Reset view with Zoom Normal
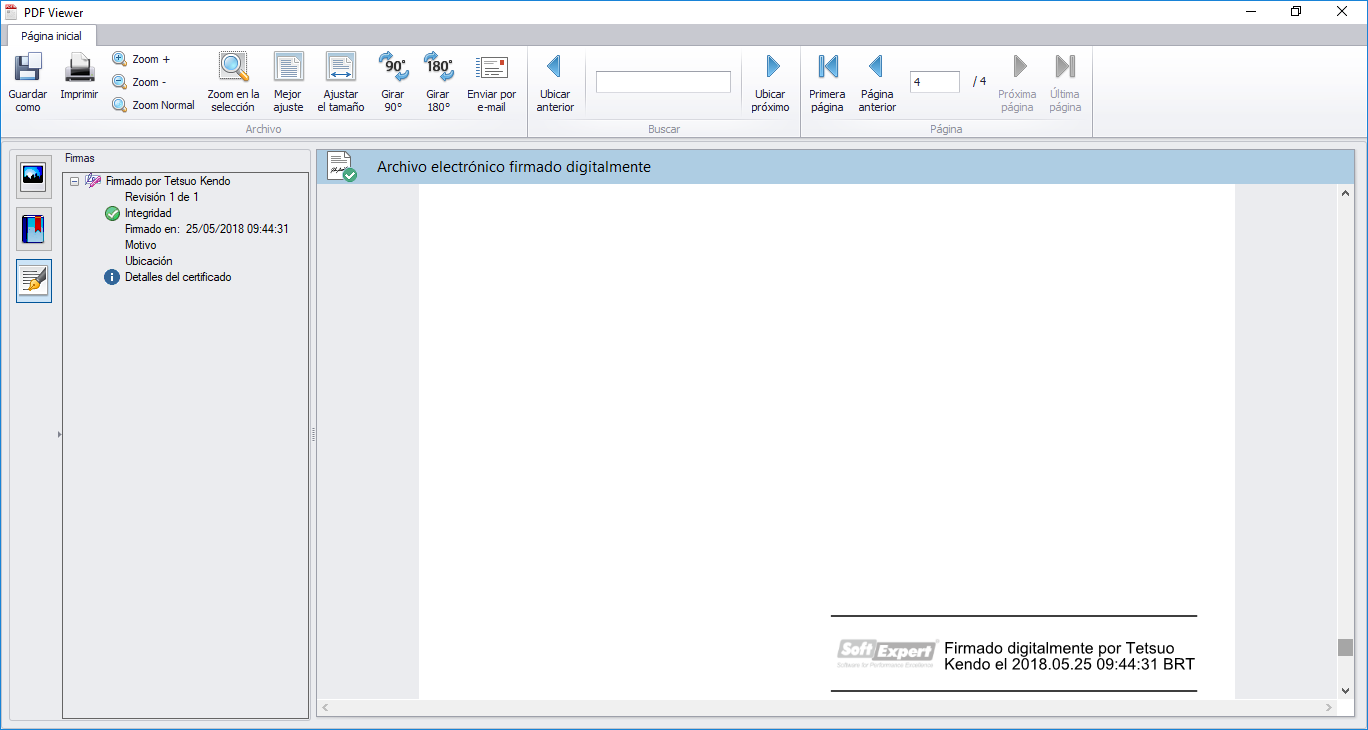This screenshot has width=1368, height=730. coord(153,105)
